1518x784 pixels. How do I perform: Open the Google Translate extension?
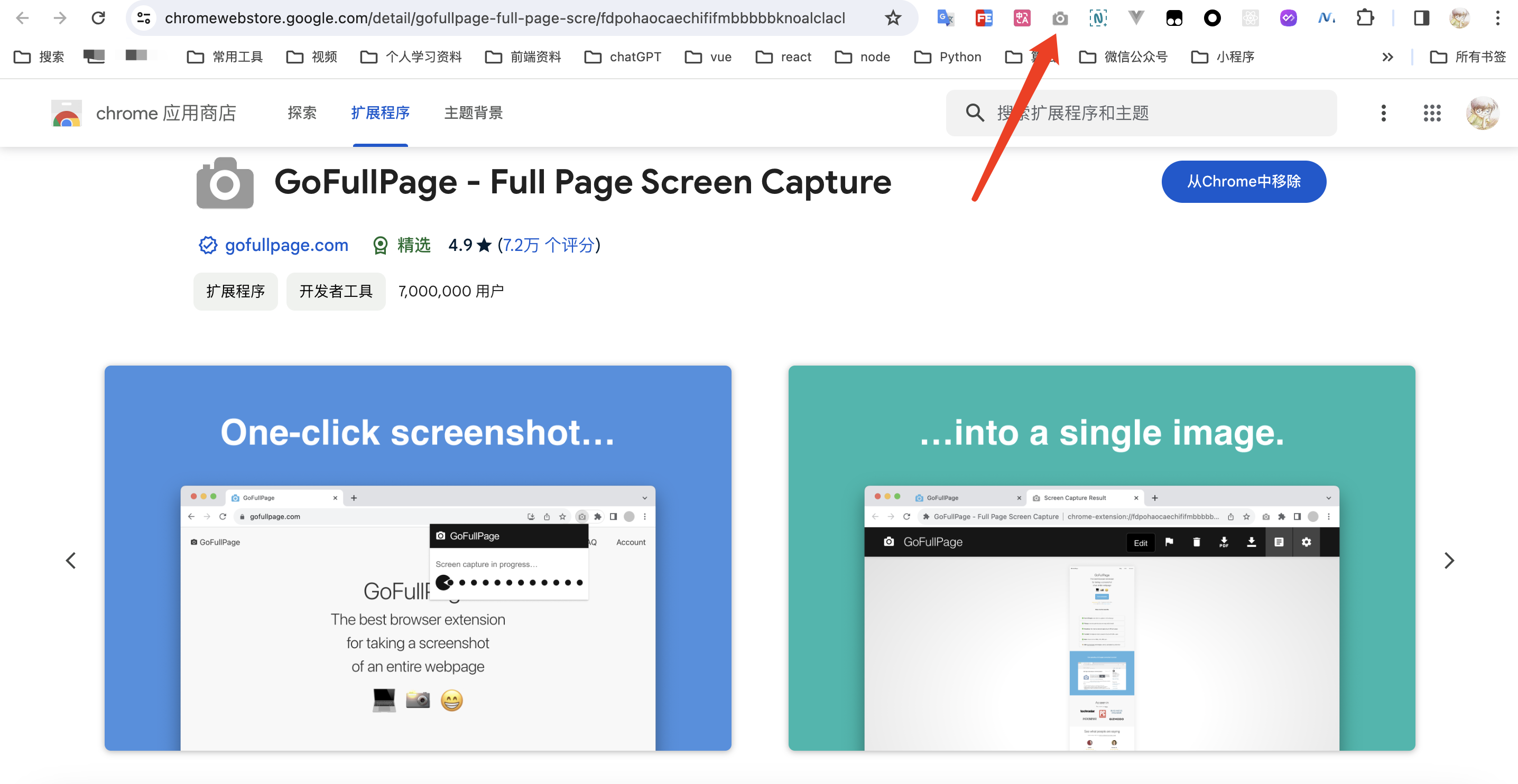coord(945,18)
